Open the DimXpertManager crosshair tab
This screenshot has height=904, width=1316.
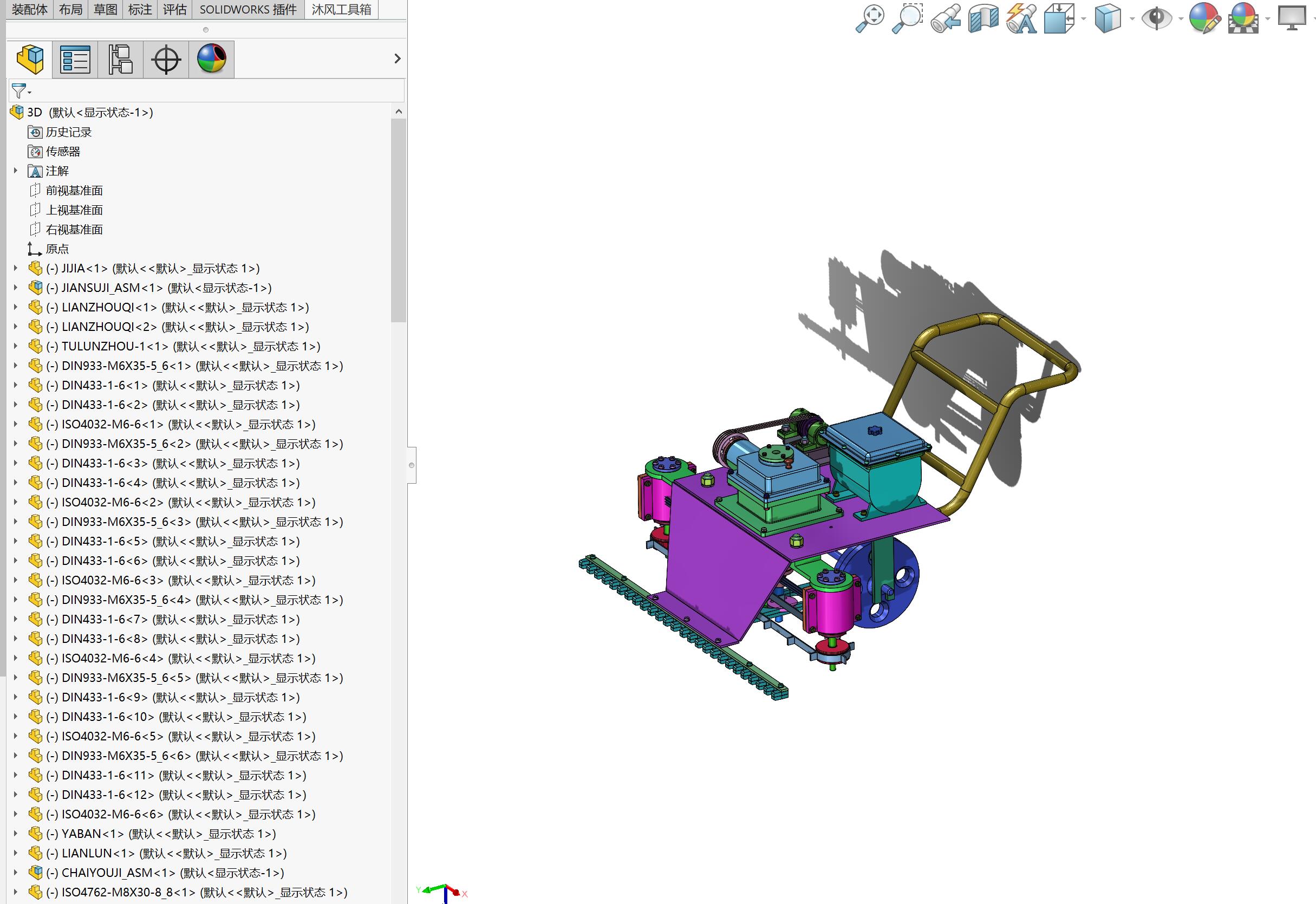[x=166, y=59]
